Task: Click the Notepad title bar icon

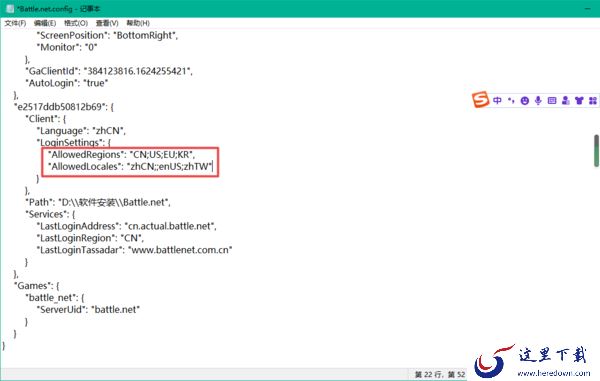Action: 10,8
